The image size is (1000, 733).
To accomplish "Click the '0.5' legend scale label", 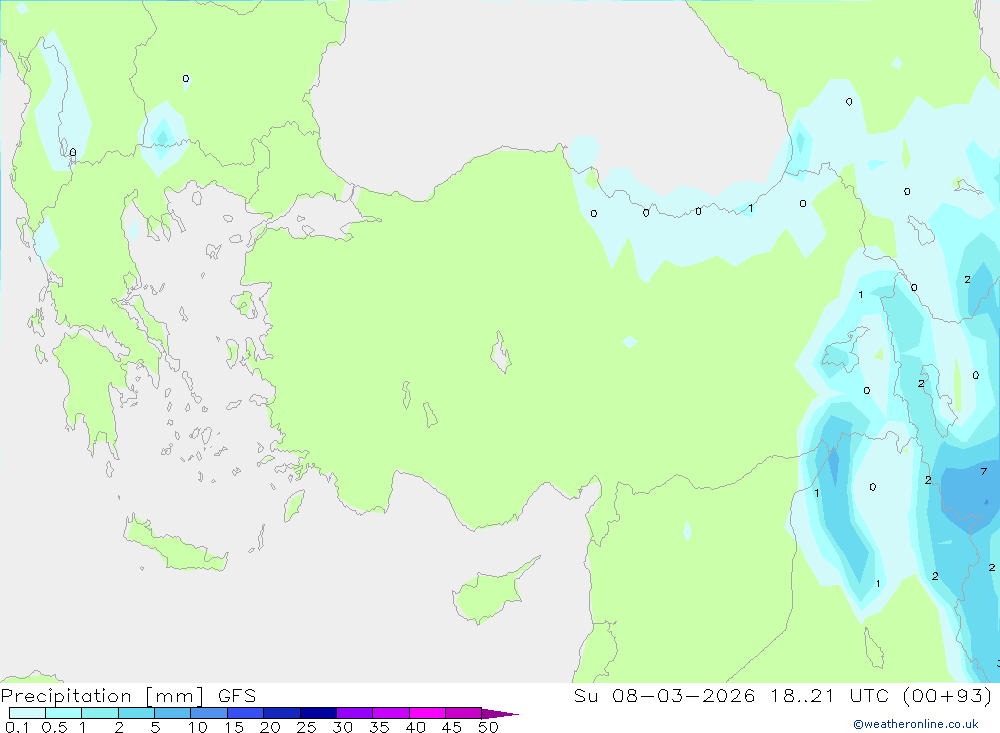I will tap(54, 727).
